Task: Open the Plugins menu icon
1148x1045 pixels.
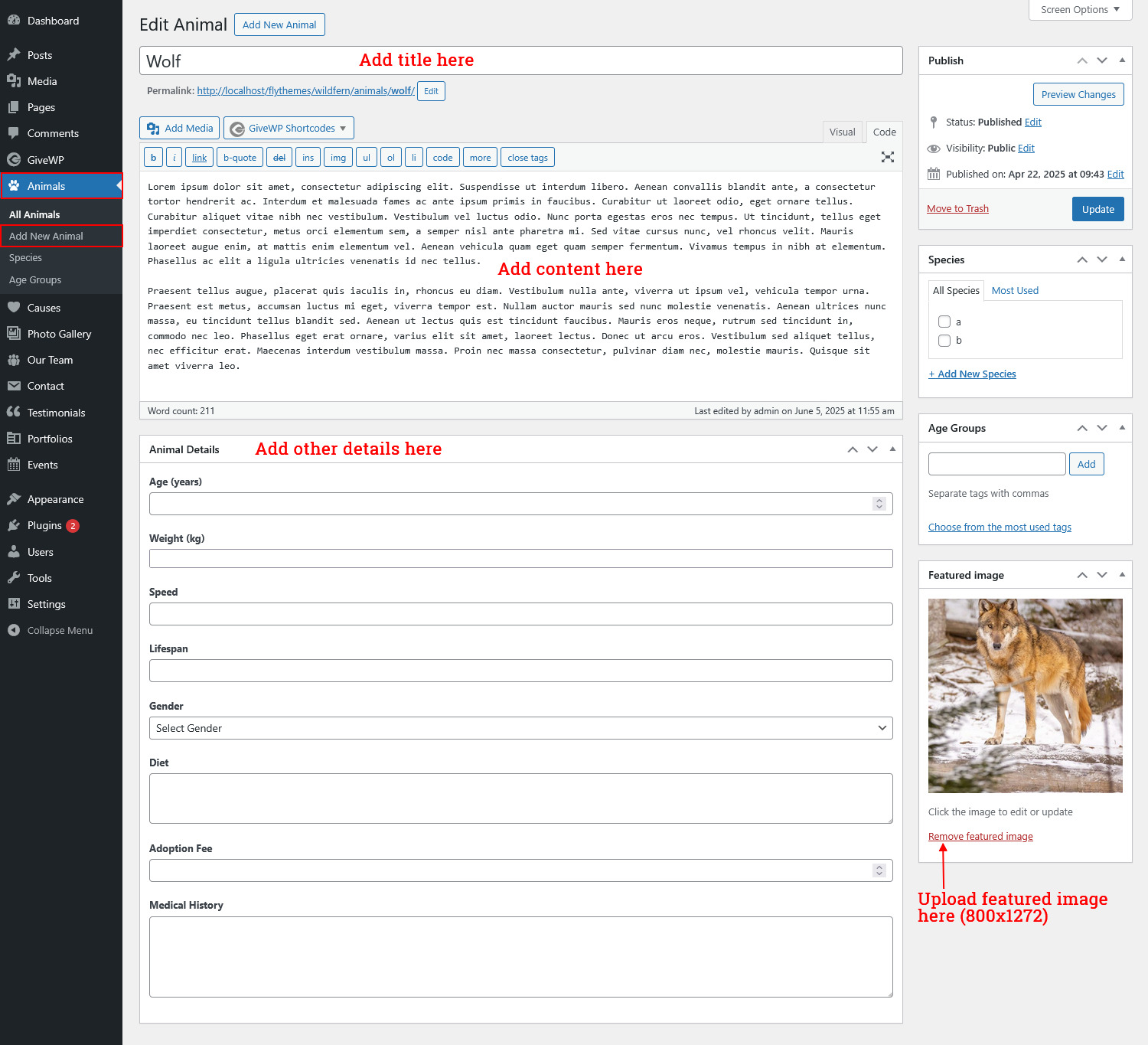Action: pyautogui.click(x=14, y=525)
